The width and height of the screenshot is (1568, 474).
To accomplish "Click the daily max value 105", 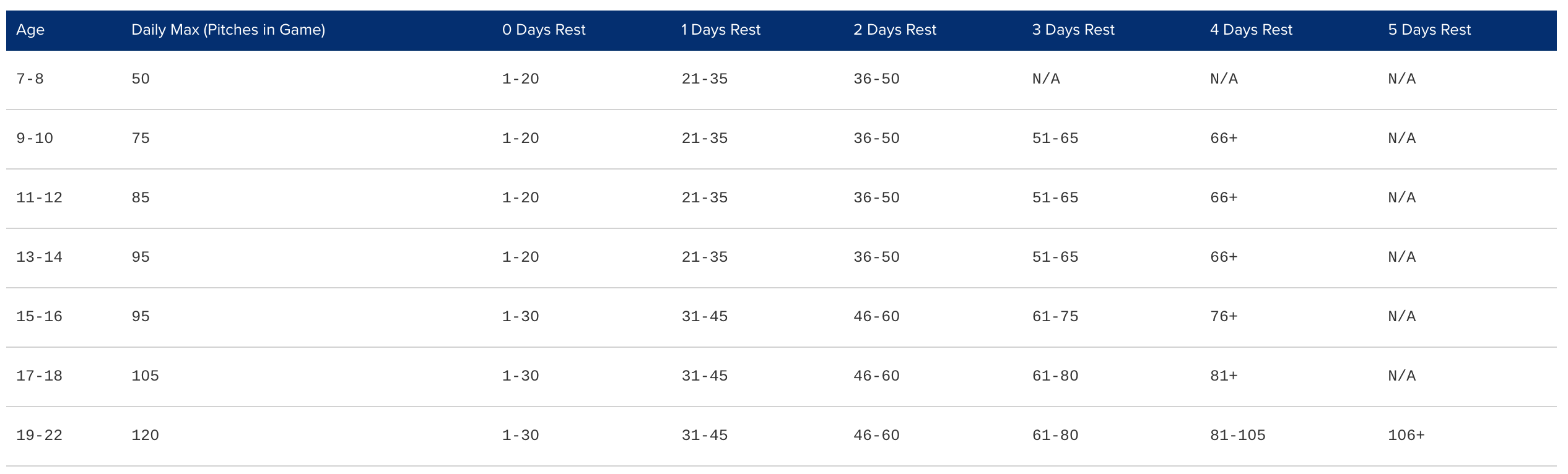I will 145,376.
